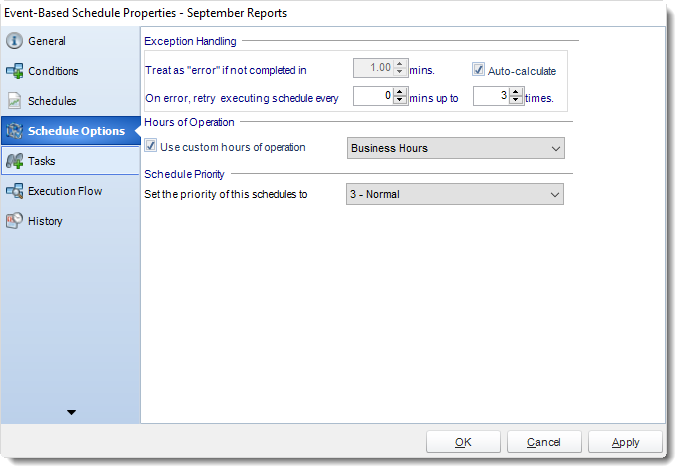Decrease the retry interval minutes
The image size is (682, 473).
(x=400, y=100)
